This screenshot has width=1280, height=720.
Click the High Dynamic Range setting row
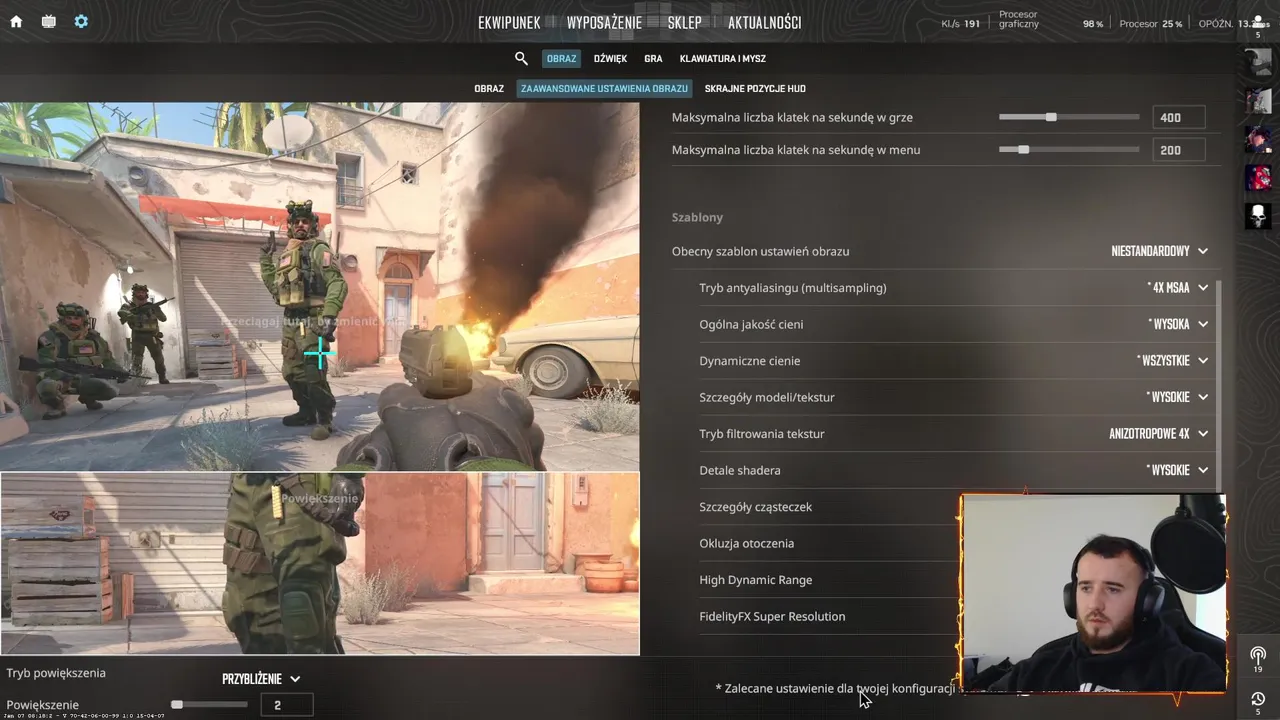point(829,580)
